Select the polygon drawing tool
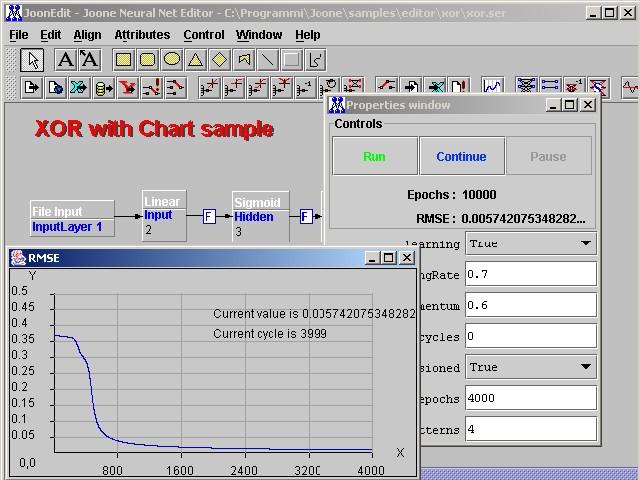The image size is (640, 480). click(x=244, y=60)
